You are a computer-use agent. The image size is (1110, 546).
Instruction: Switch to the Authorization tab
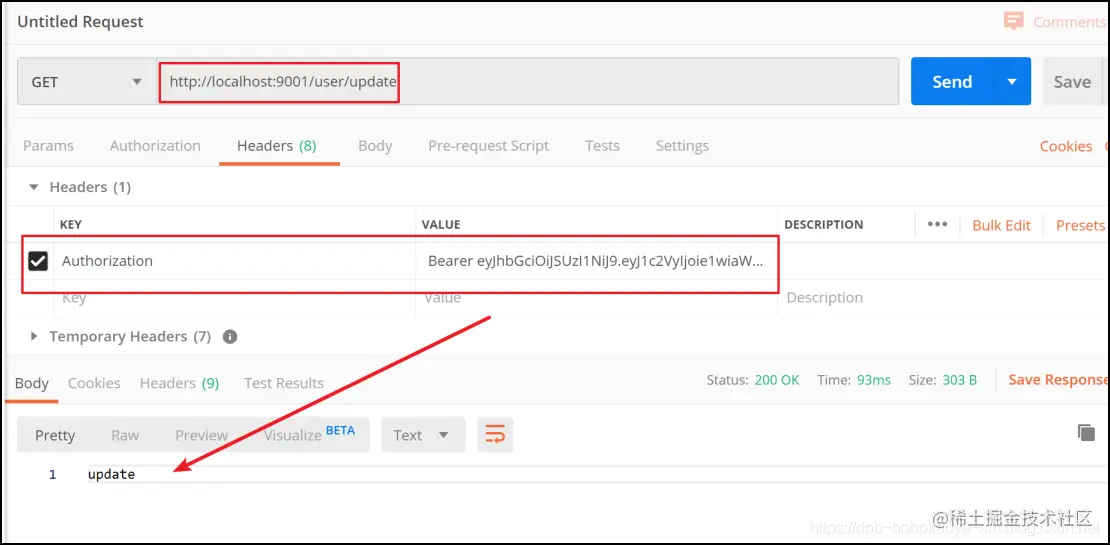(x=155, y=146)
